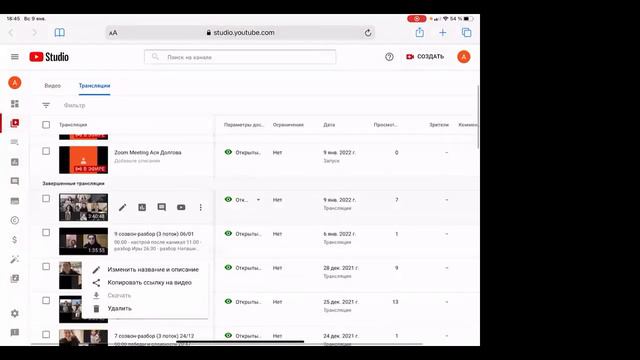Viewport: 640px width, 360px height.
Task: Check the 7 созвон-разбор row checkbox
Action: 46,334
